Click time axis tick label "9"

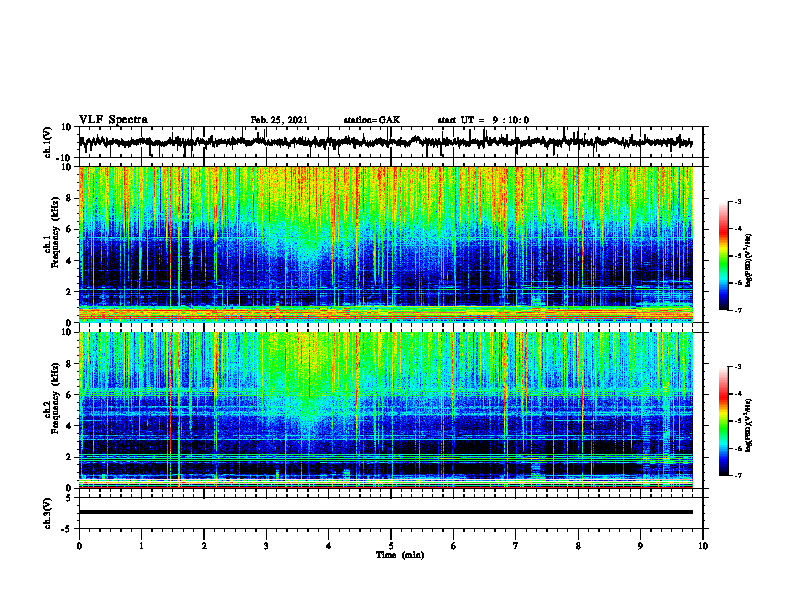[x=640, y=546]
